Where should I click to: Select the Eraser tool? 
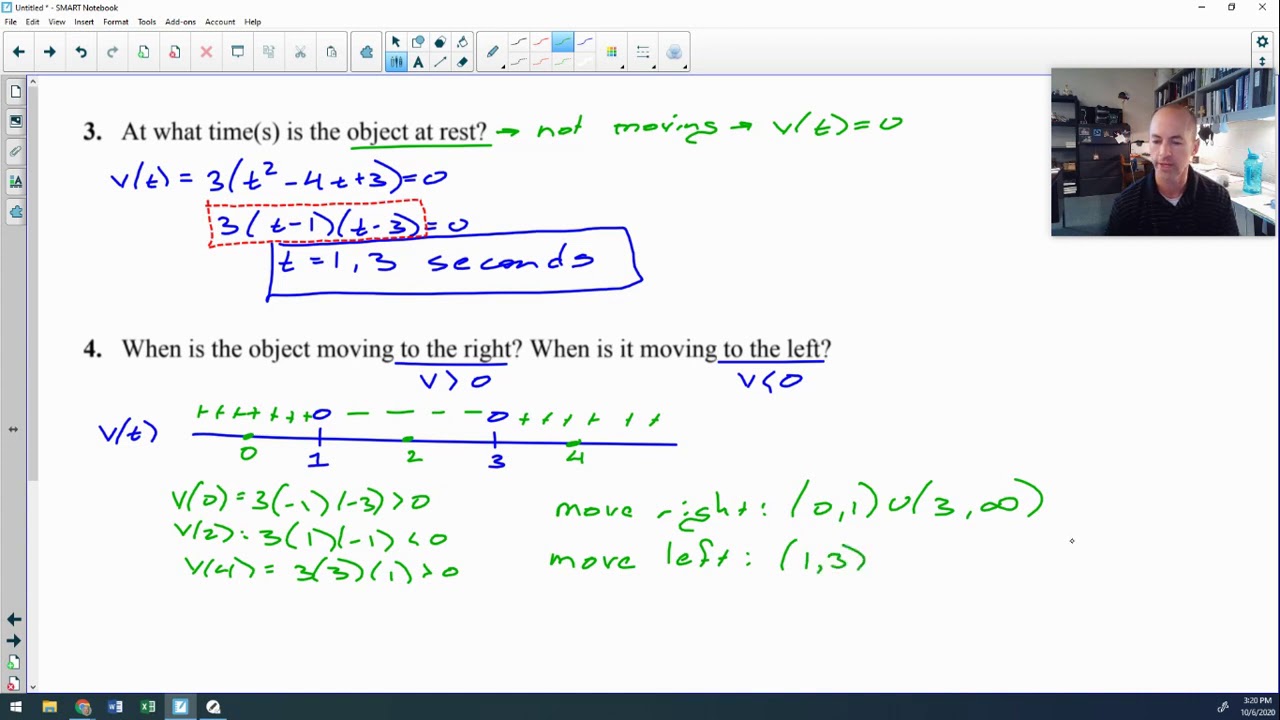point(462,62)
